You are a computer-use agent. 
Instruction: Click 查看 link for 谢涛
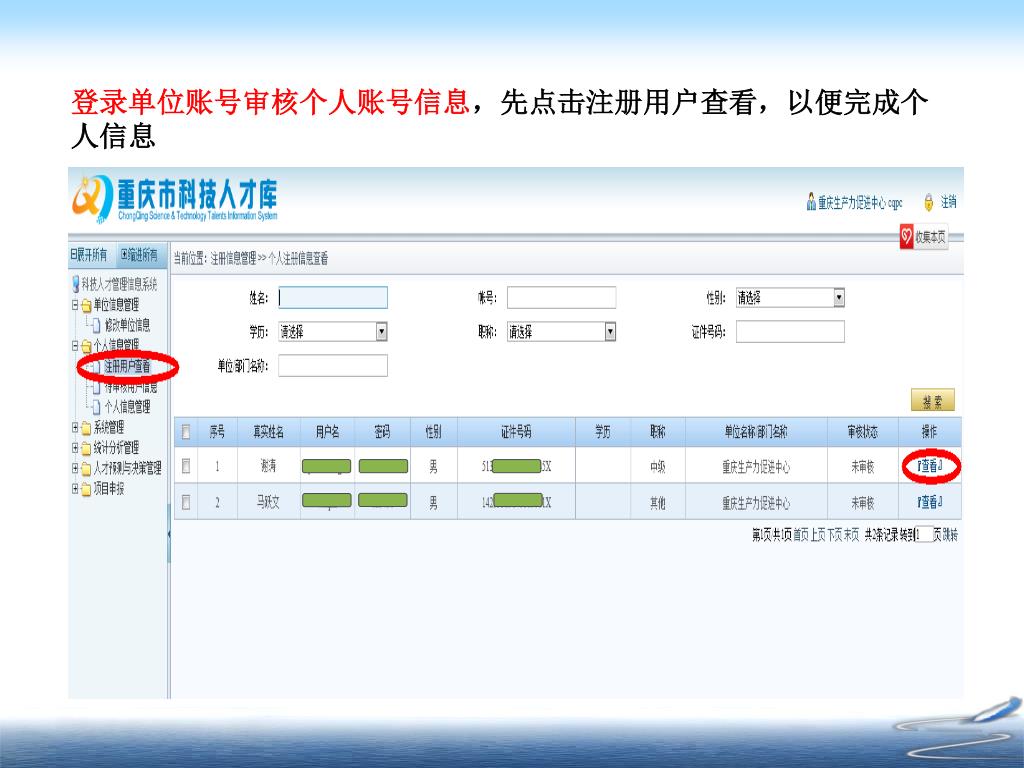pyautogui.click(x=930, y=466)
